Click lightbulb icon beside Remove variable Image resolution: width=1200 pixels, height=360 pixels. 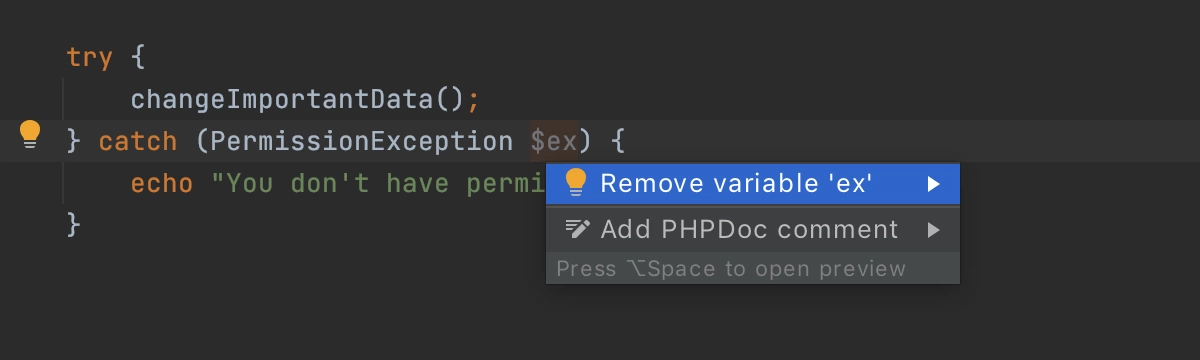pos(575,183)
